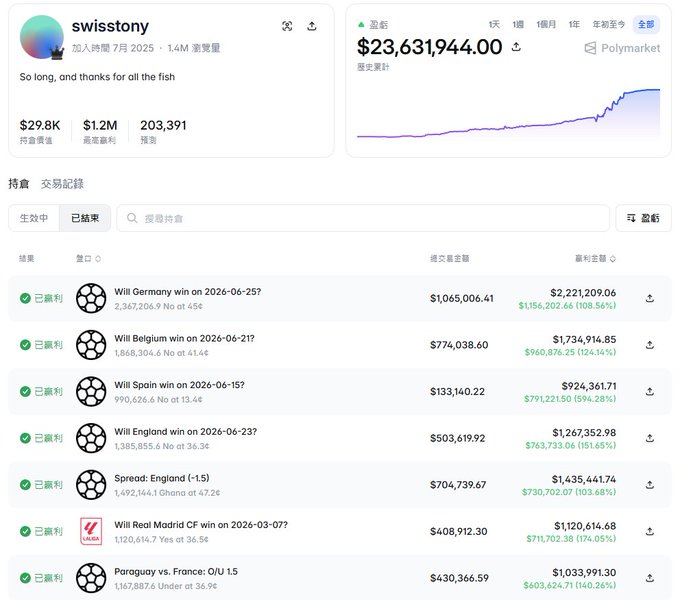Screen dimensions: 680x600
Task: Share the Spread: England (-1.5) position
Action: point(649,485)
